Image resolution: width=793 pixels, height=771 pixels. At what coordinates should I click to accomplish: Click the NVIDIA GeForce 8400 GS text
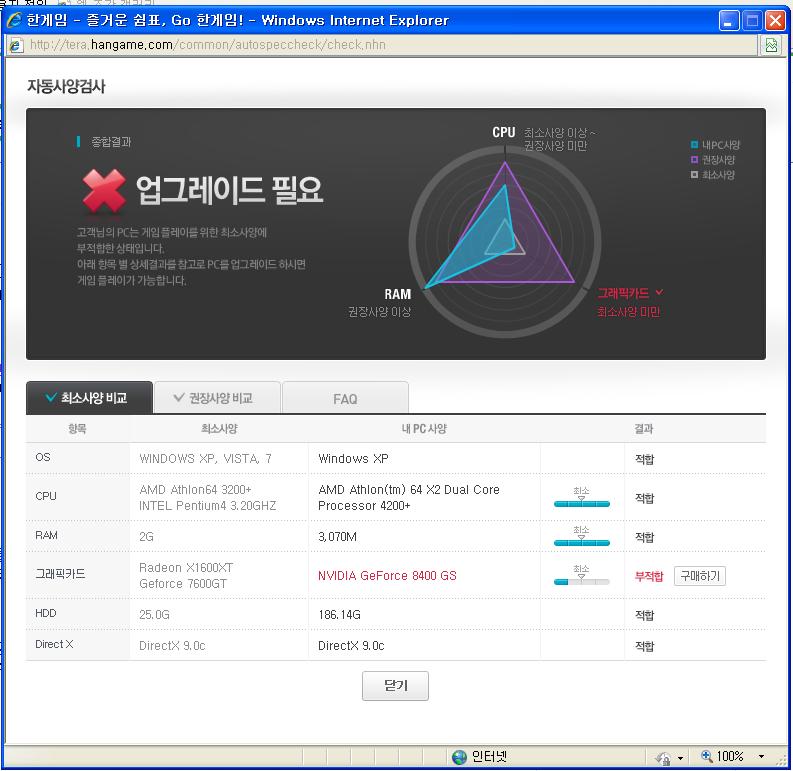tap(387, 576)
